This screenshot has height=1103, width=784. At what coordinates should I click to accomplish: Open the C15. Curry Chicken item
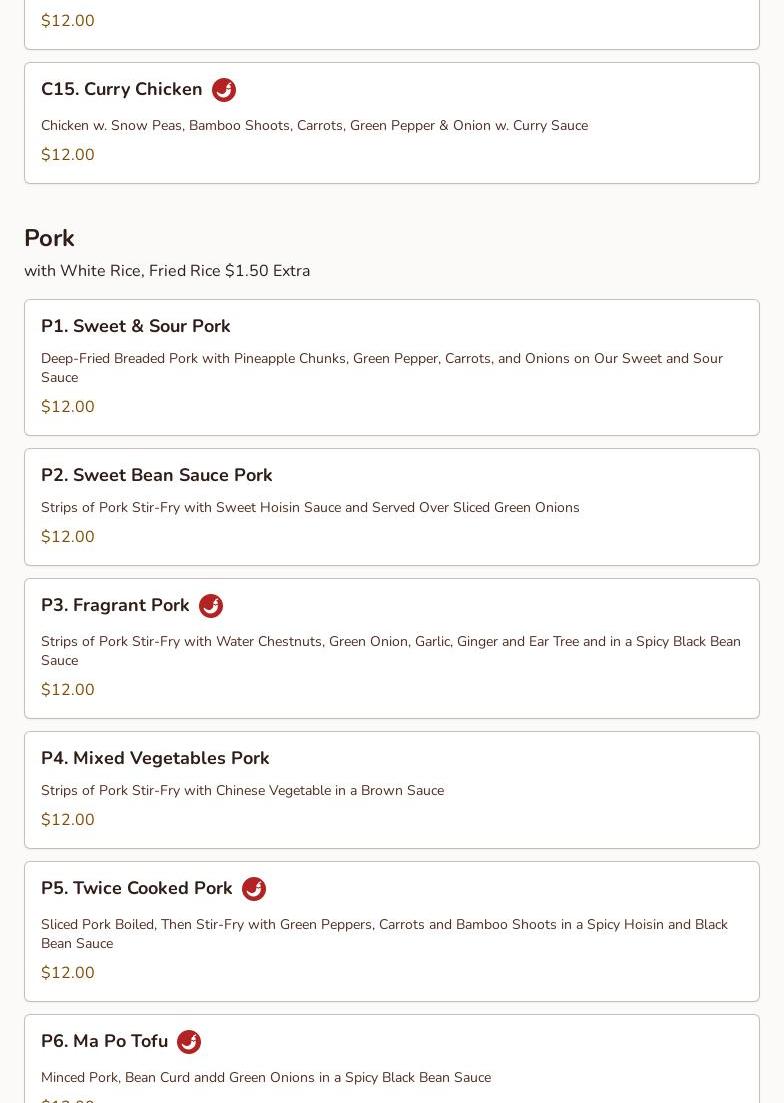click(122, 89)
